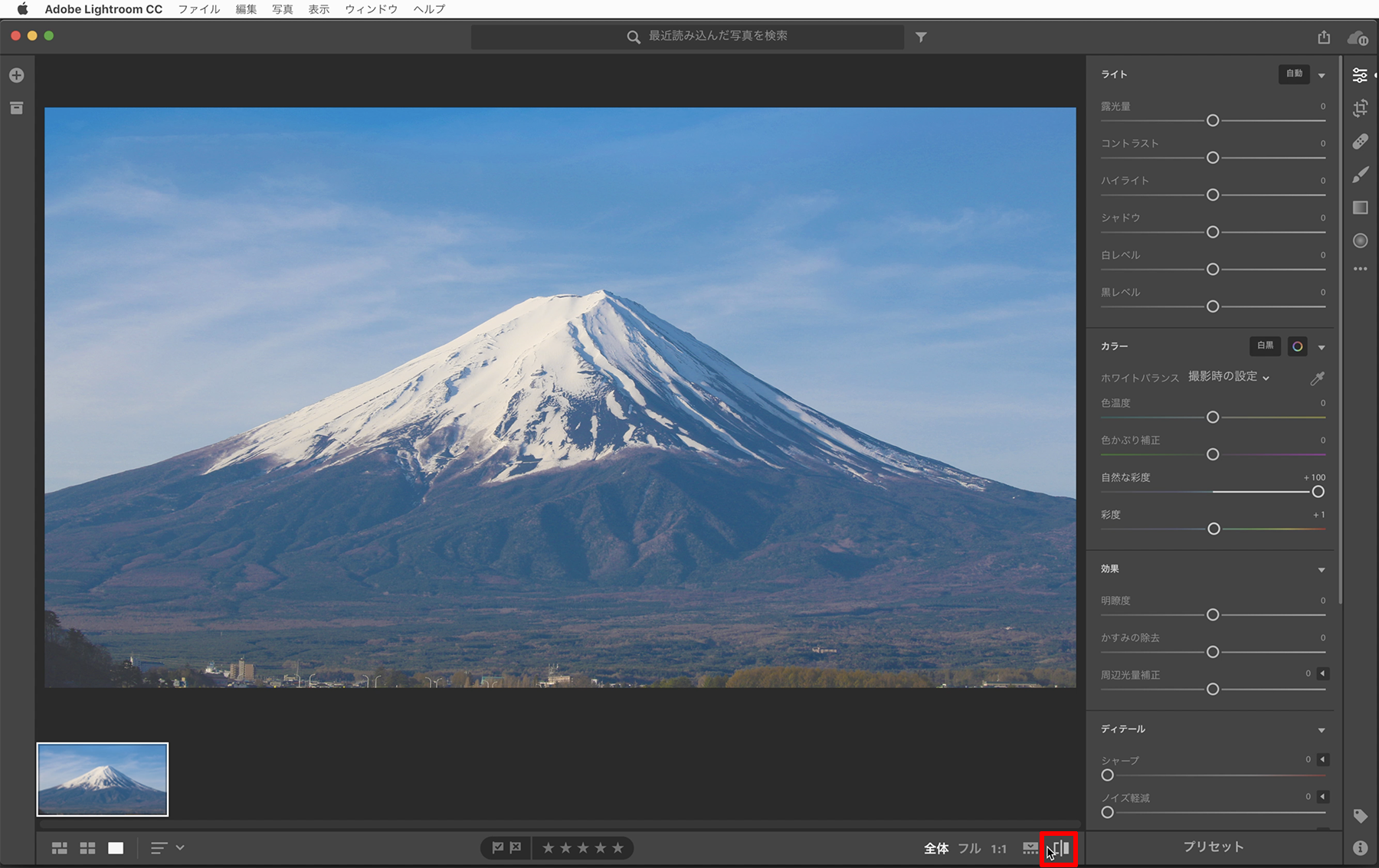Select the フル fill zoom option
The height and width of the screenshot is (868, 1379).
tap(969, 848)
